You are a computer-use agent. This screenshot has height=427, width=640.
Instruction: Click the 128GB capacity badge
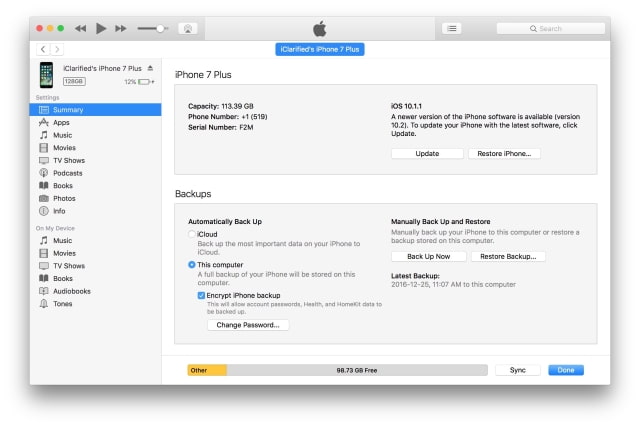pos(74,81)
